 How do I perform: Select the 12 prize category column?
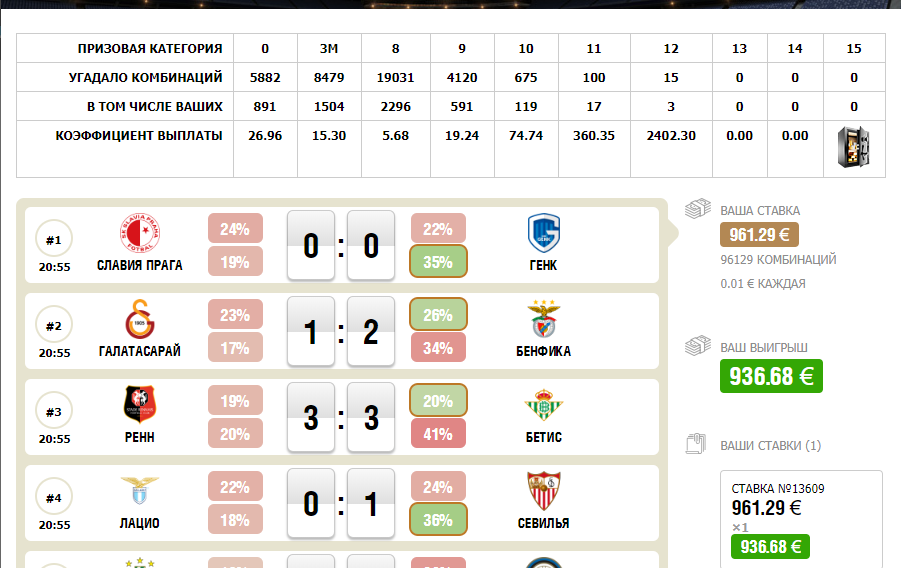670,48
